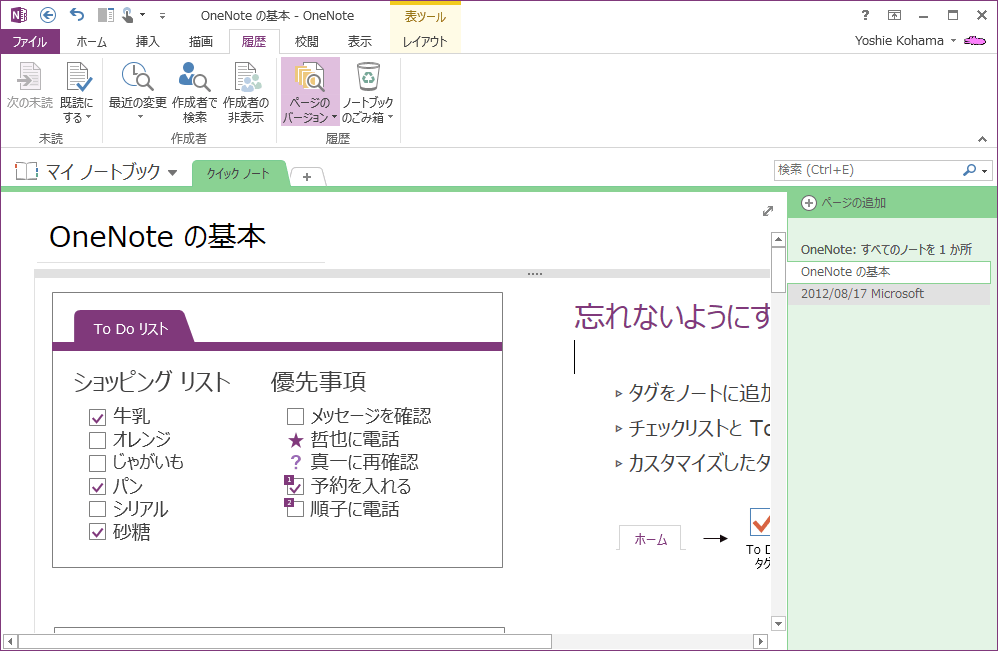The width and height of the screenshot is (998, 651).
Task: Customize the Quick Access Toolbar dropdown
Action: [x=162, y=15]
